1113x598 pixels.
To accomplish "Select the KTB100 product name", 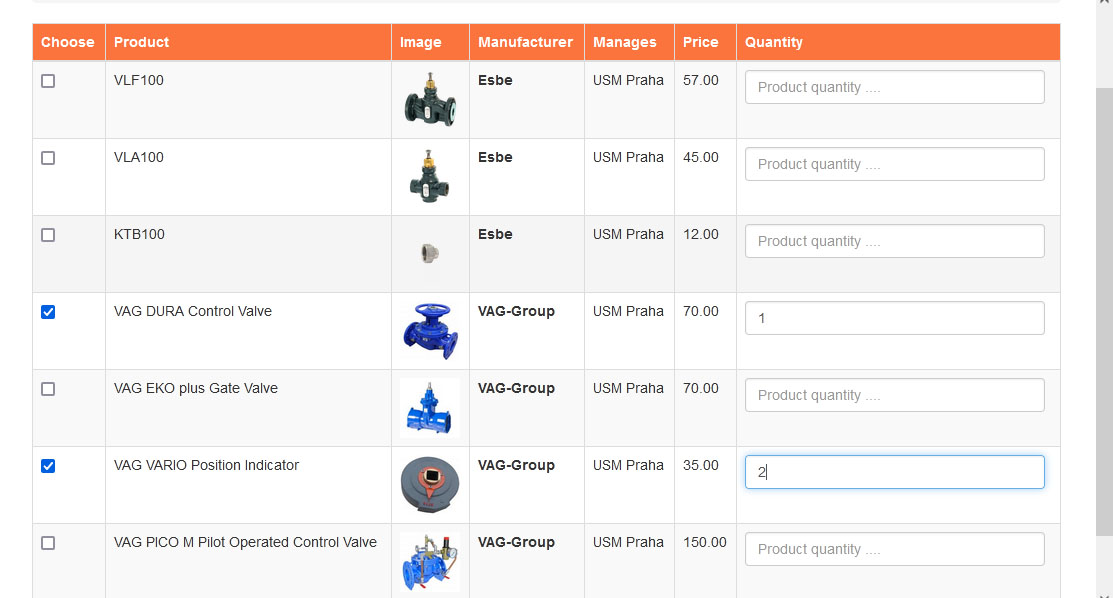I will [x=139, y=234].
